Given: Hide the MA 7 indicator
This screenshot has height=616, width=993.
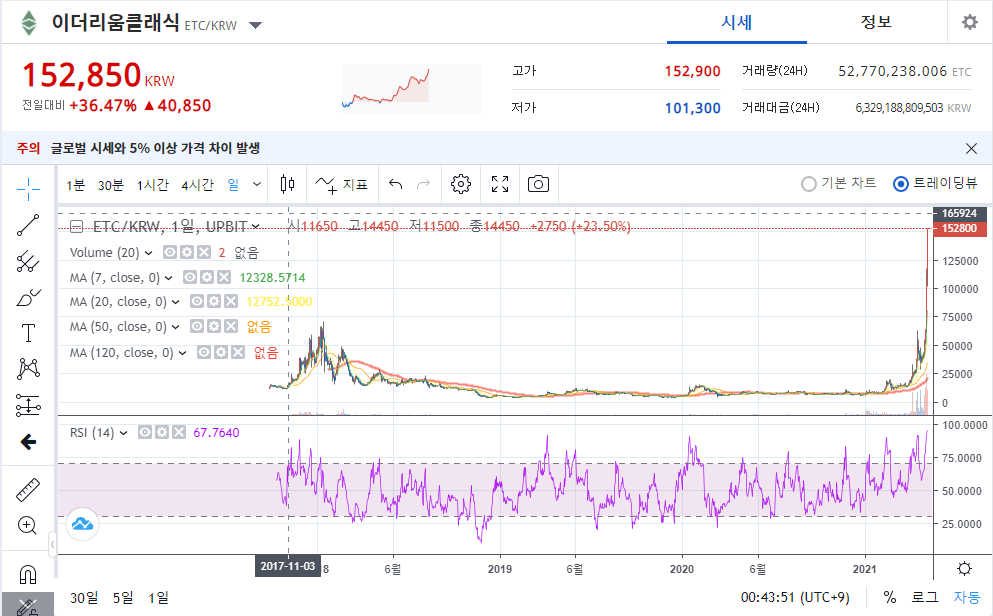Looking at the screenshot, I should click(x=190, y=277).
